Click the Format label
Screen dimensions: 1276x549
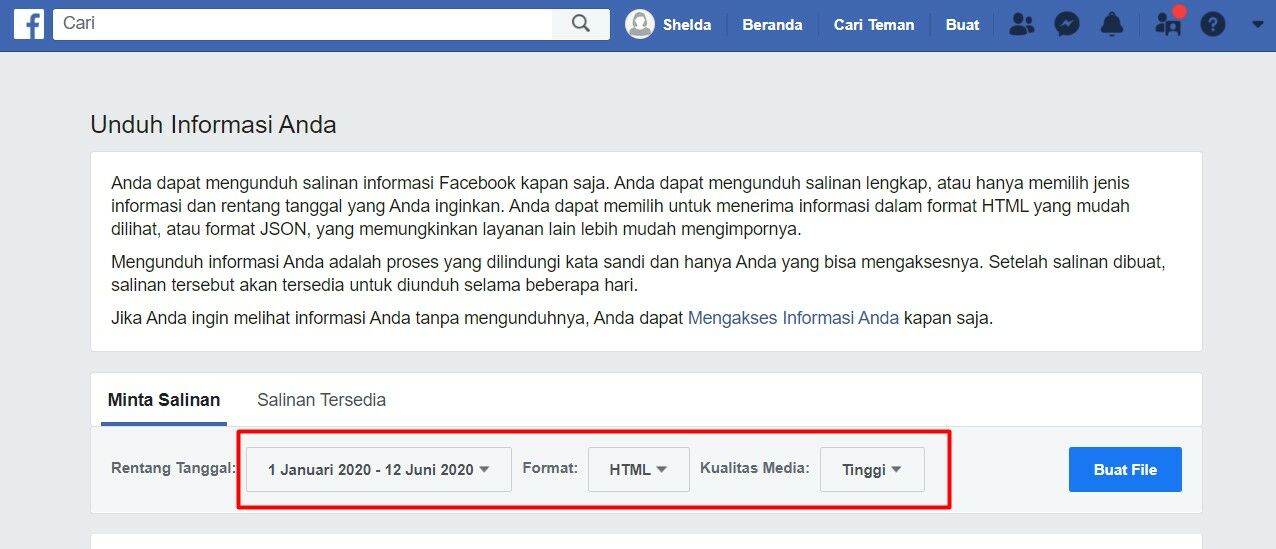click(x=550, y=467)
